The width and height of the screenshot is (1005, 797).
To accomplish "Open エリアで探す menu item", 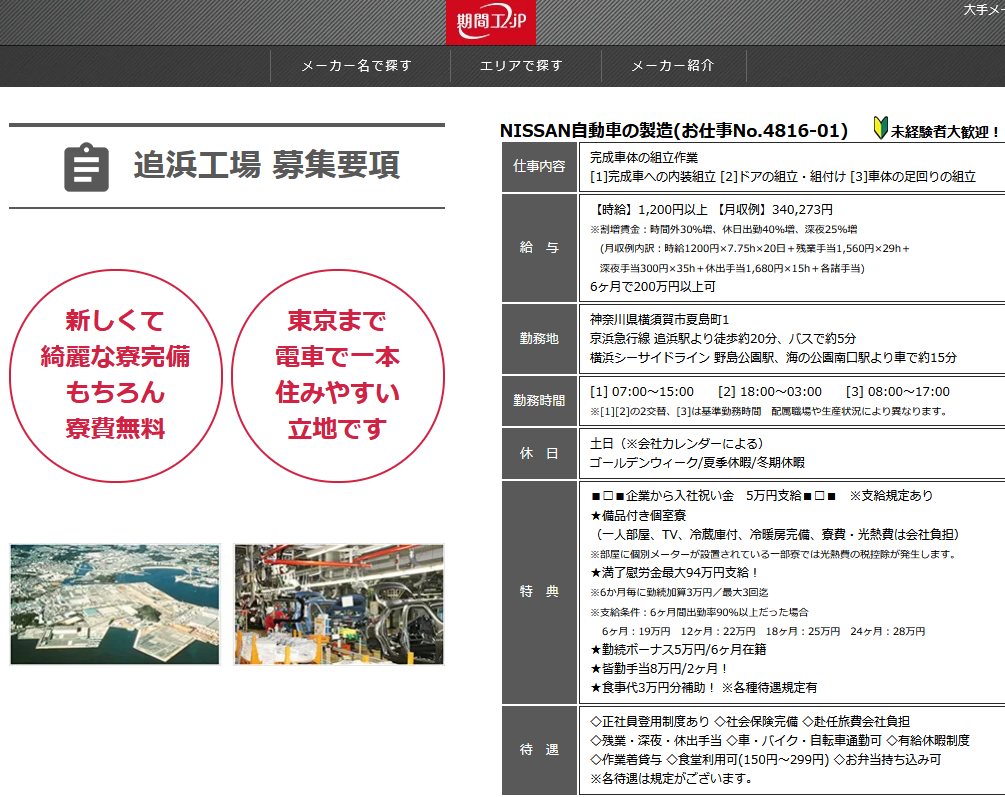I will 522,65.
